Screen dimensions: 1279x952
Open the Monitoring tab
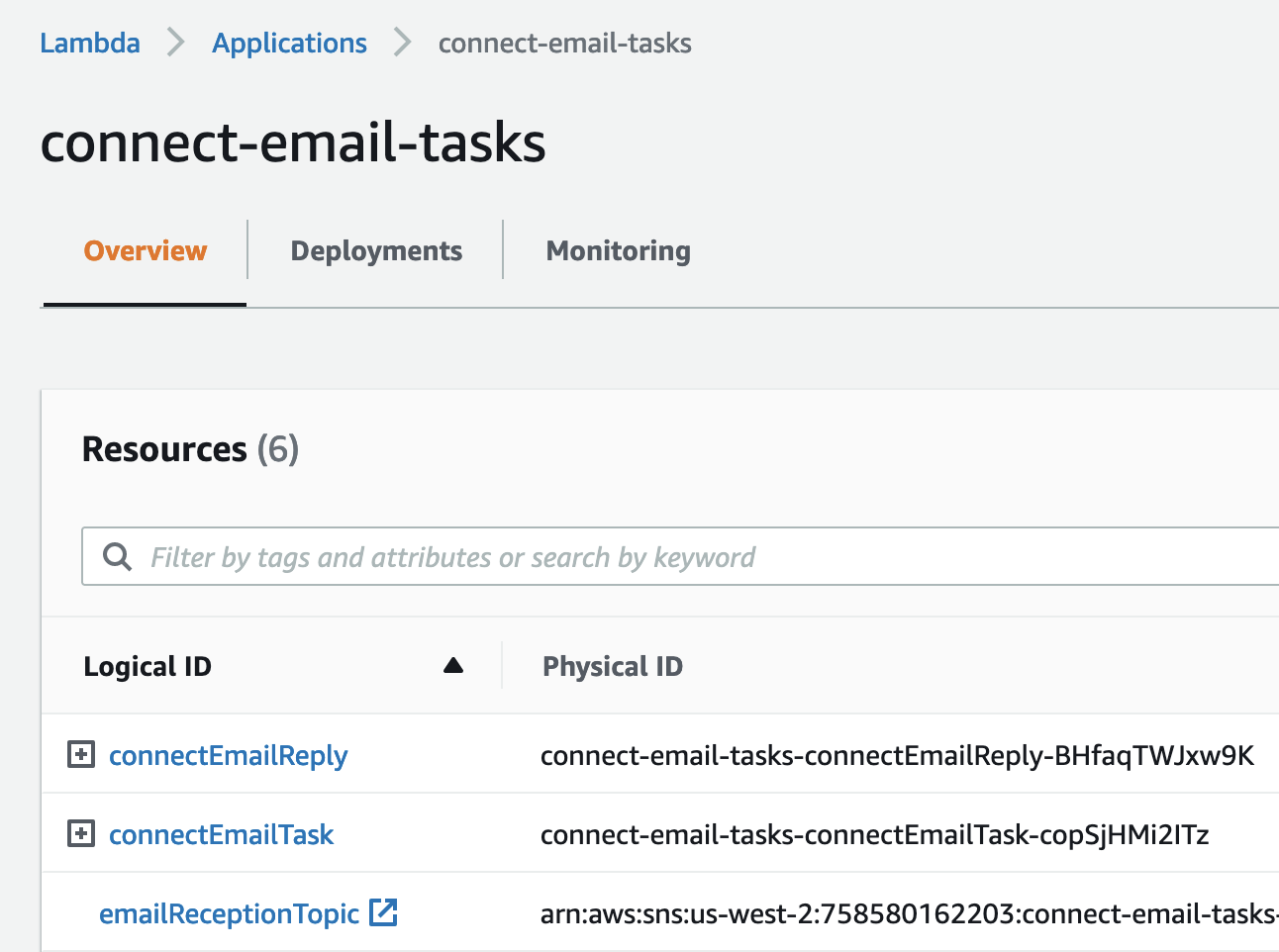(618, 251)
